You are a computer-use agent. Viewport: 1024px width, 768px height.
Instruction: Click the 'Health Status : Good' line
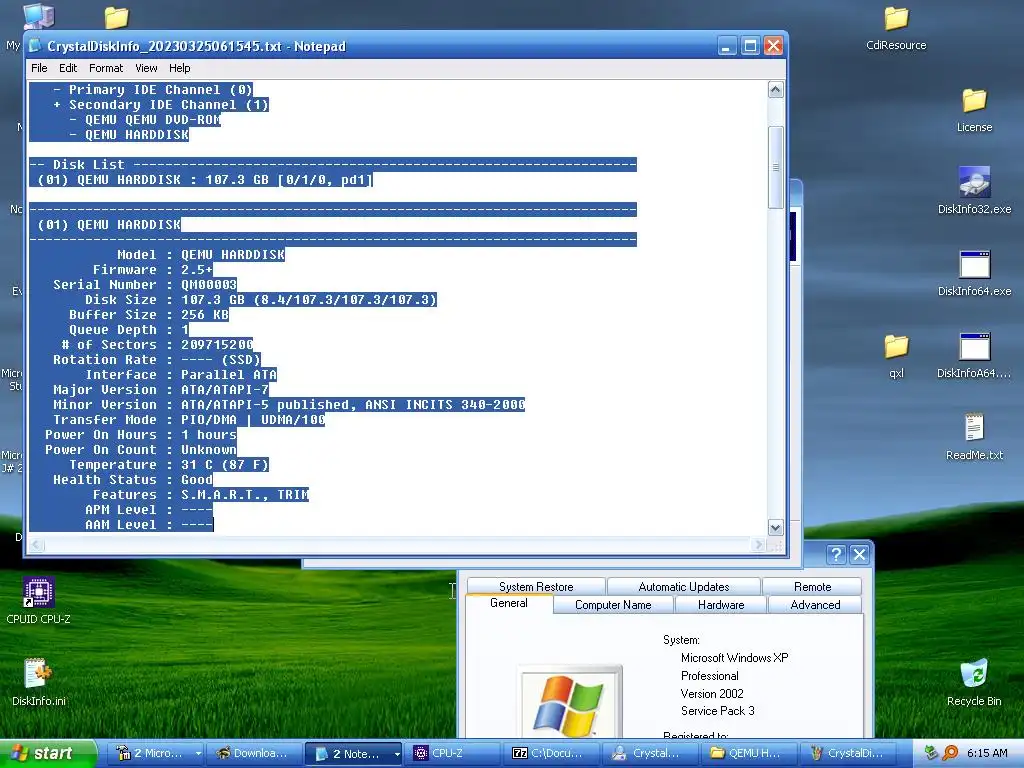click(x=133, y=479)
